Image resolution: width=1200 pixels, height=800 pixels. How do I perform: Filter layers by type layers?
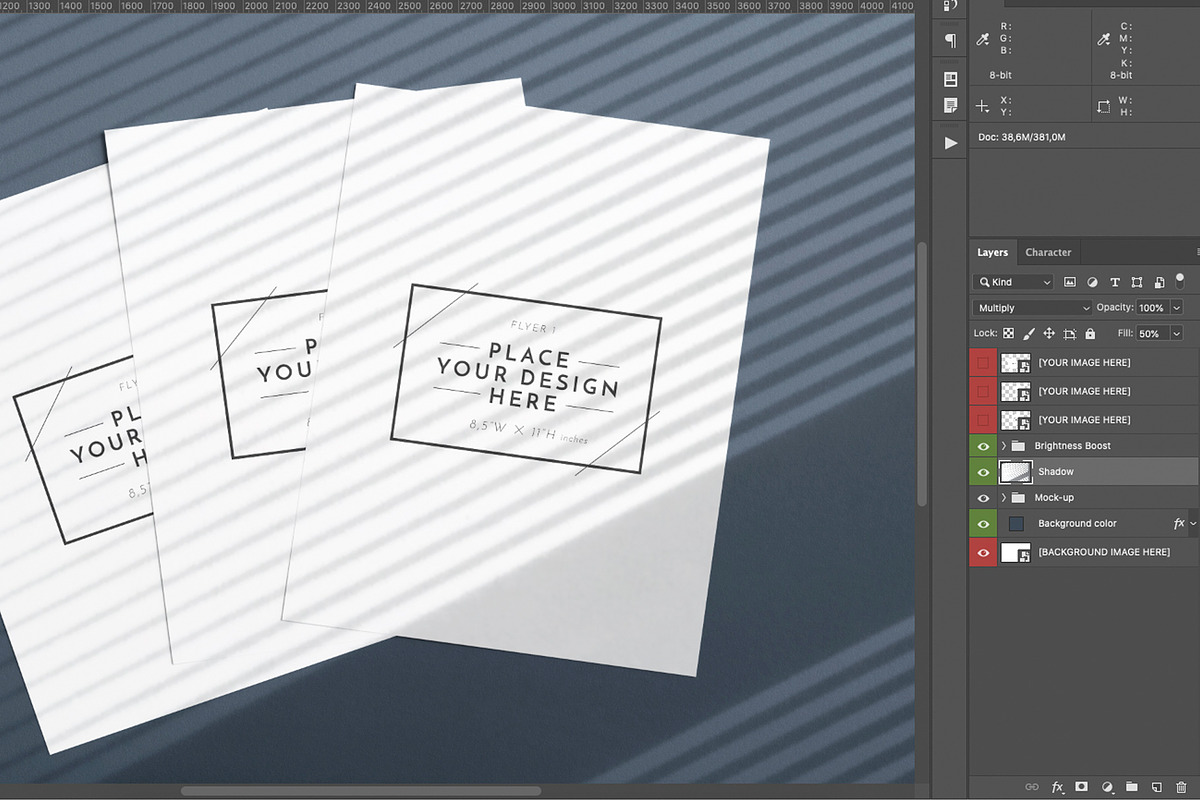click(1115, 282)
